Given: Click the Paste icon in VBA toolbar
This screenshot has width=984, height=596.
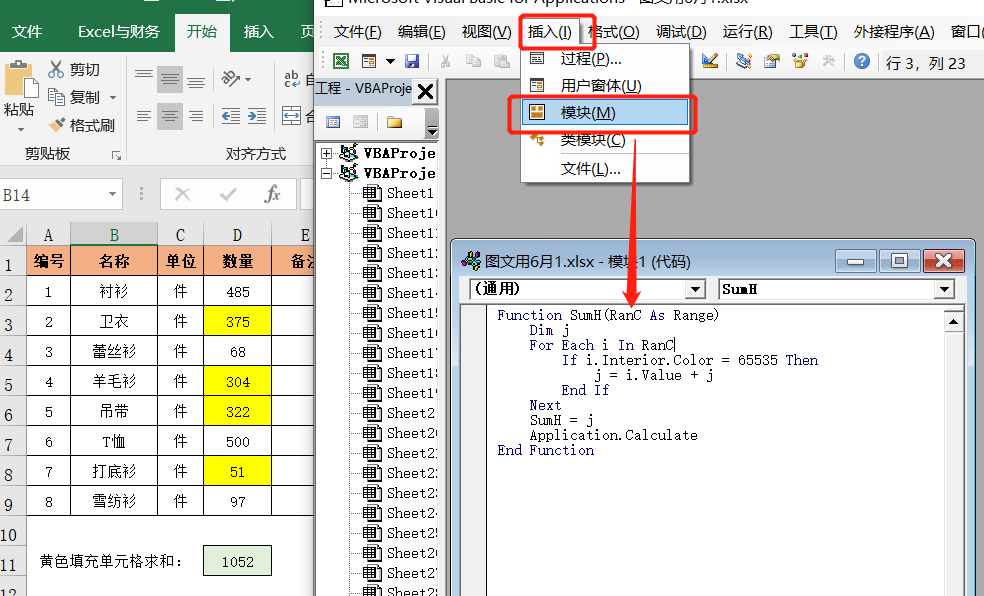Looking at the screenshot, I should pyautogui.click(x=501, y=61).
